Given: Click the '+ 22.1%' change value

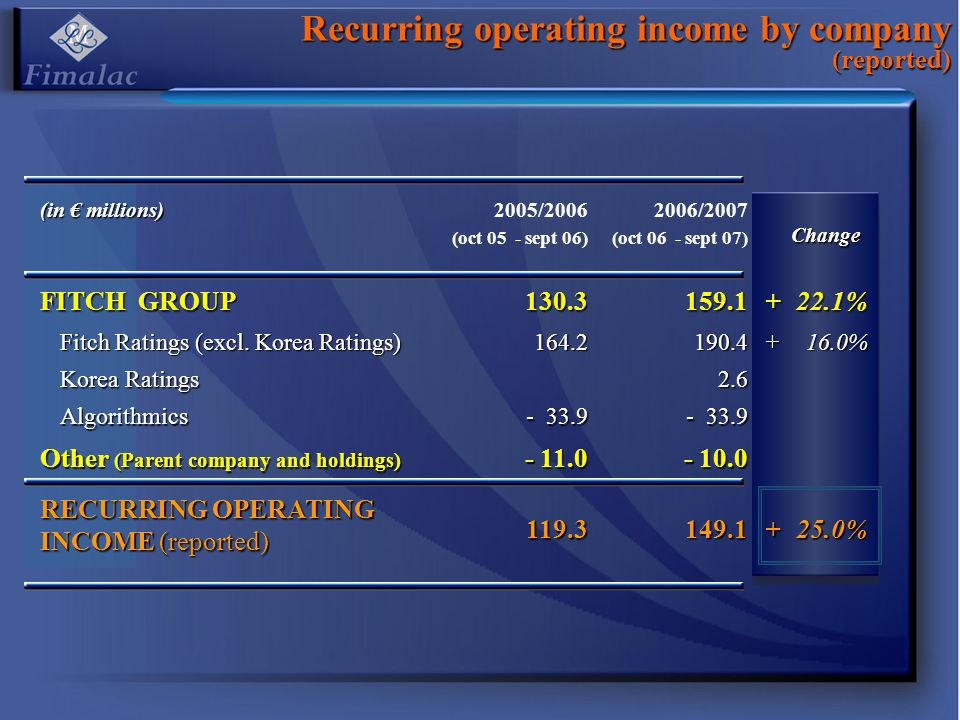Looking at the screenshot, I should pyautogui.click(x=816, y=301).
